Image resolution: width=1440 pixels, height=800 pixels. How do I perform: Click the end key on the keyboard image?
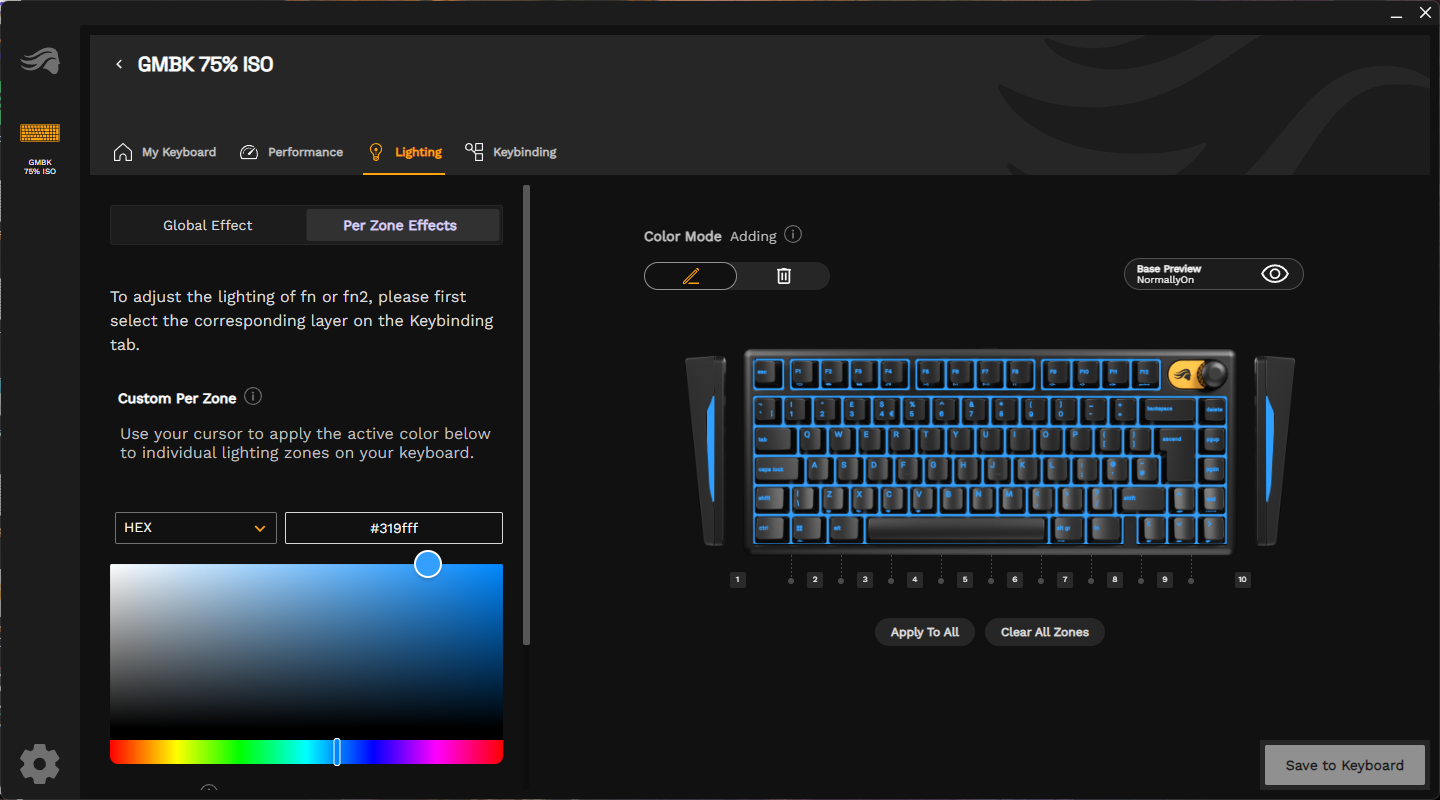click(1212, 498)
